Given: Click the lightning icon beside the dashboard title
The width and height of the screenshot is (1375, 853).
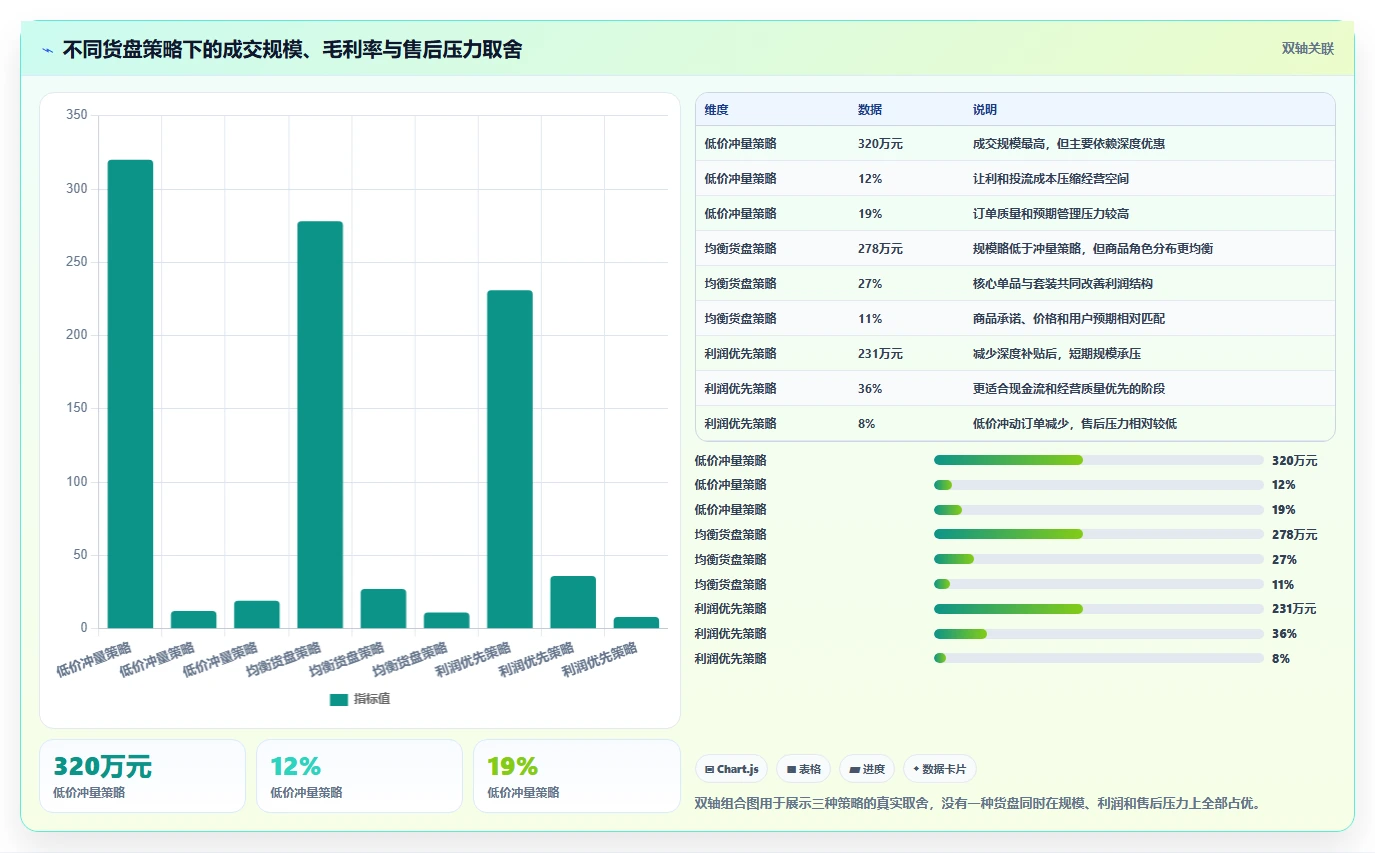Looking at the screenshot, I should (48, 50).
